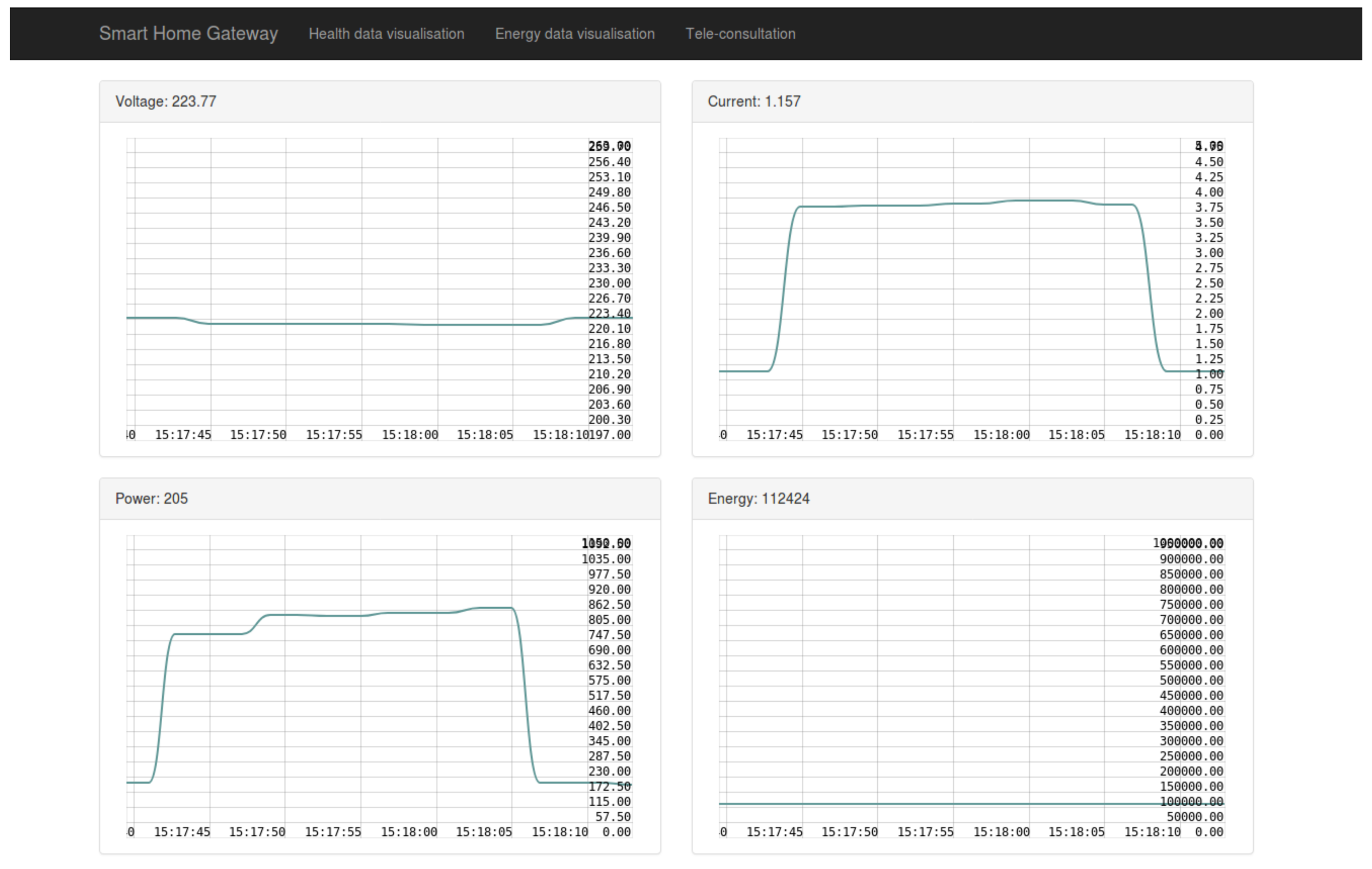This screenshot has height=869, width=1372.
Task: Click the Current: 1.157 panel heading
Action: coord(754,101)
